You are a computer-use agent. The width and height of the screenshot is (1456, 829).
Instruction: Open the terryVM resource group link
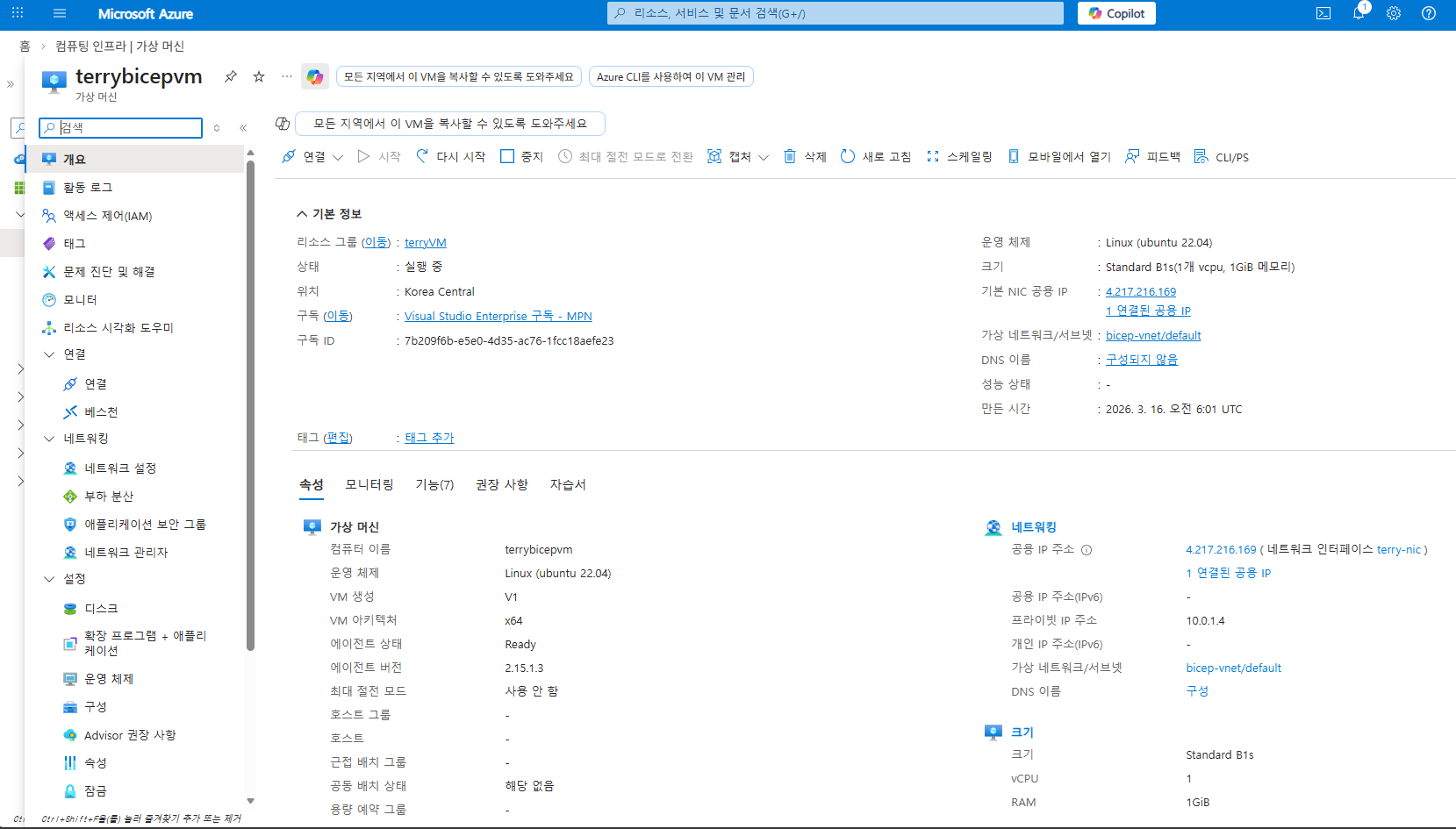point(425,242)
